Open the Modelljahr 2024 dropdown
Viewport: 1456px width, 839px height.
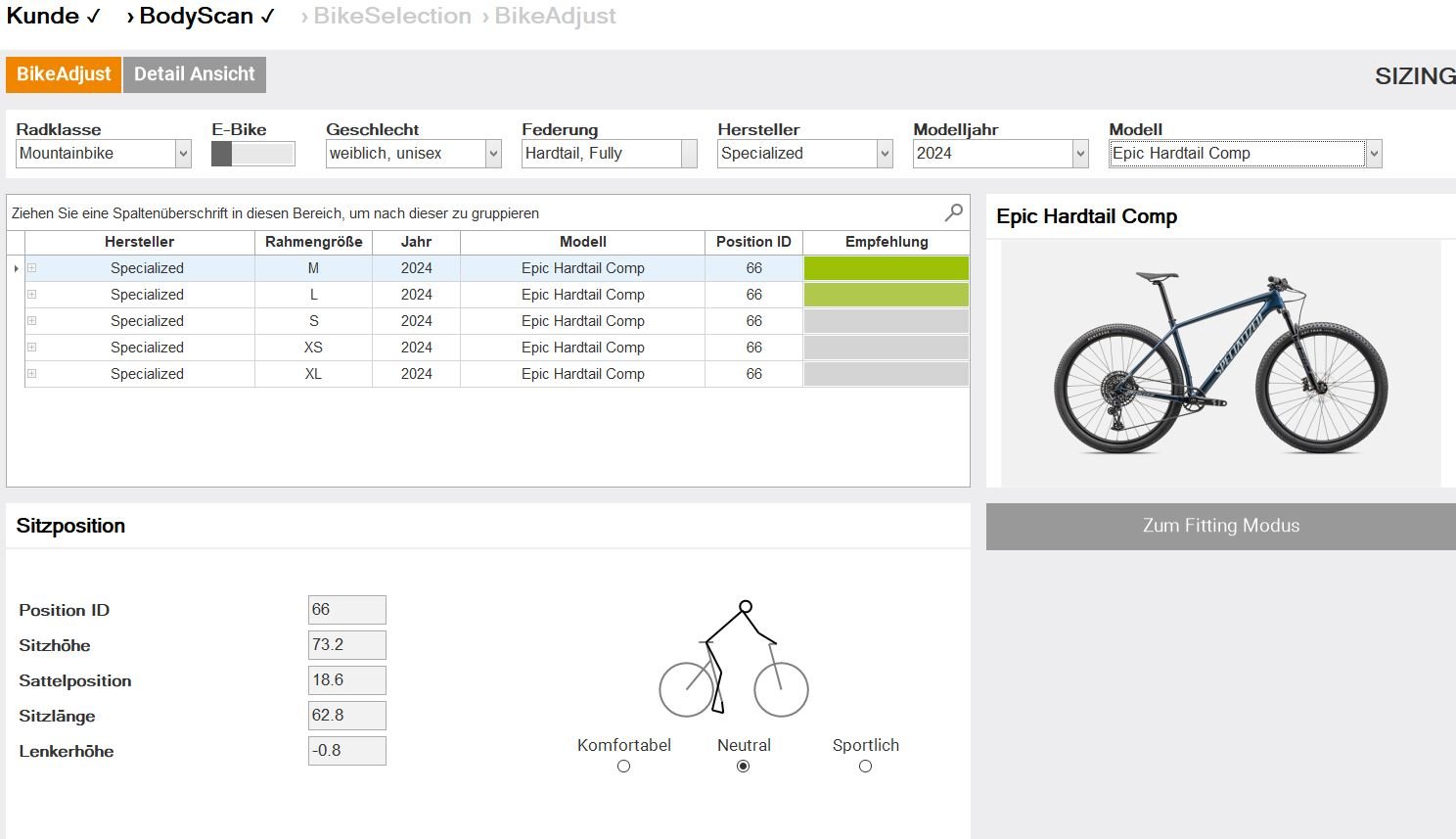point(1080,154)
